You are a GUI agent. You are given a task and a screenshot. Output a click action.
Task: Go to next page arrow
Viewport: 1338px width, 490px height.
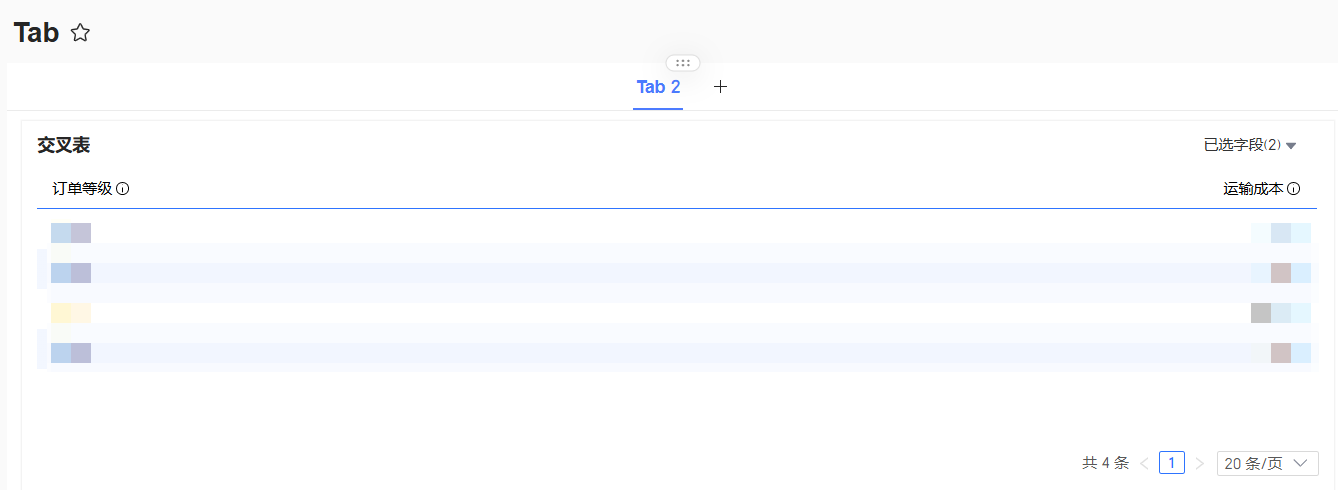pos(1199,463)
